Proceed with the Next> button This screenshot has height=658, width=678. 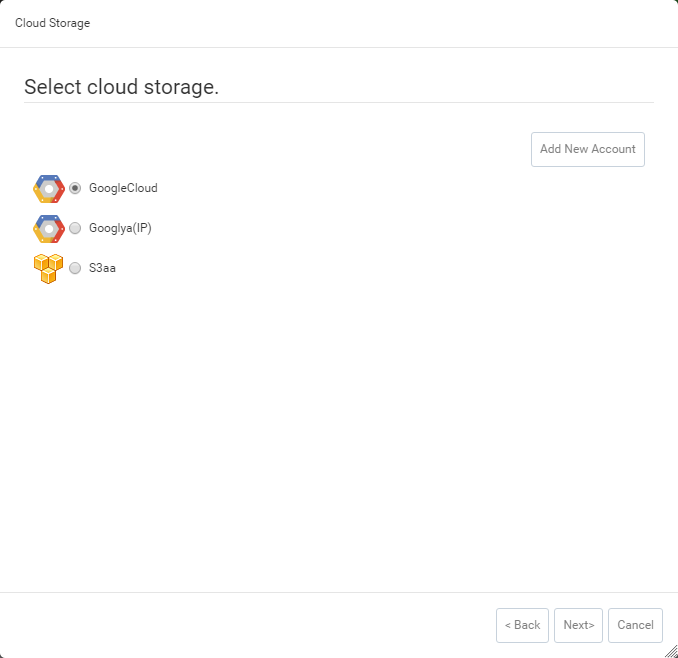click(578, 625)
